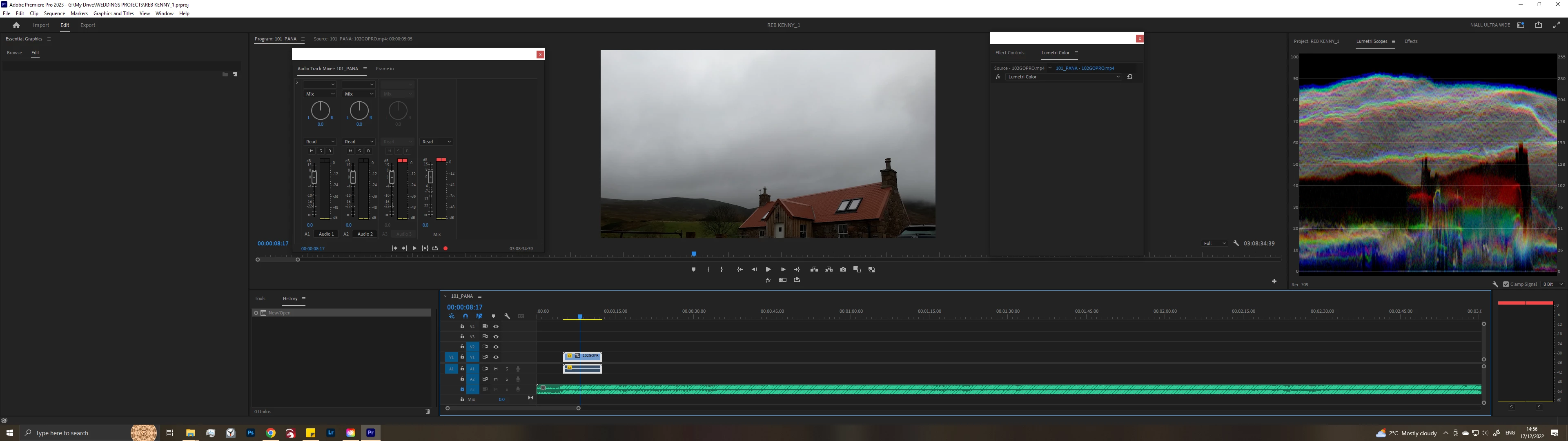Open the 8 Bit scopes dropdown

point(1552,285)
